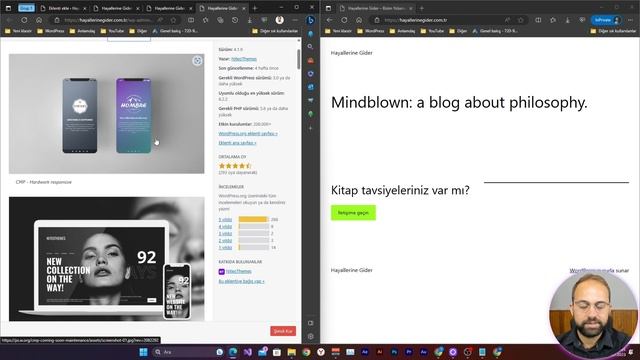The image size is (640, 360).
Task: Open the YouTube bookmarks folder in left browser
Action: point(112,31)
